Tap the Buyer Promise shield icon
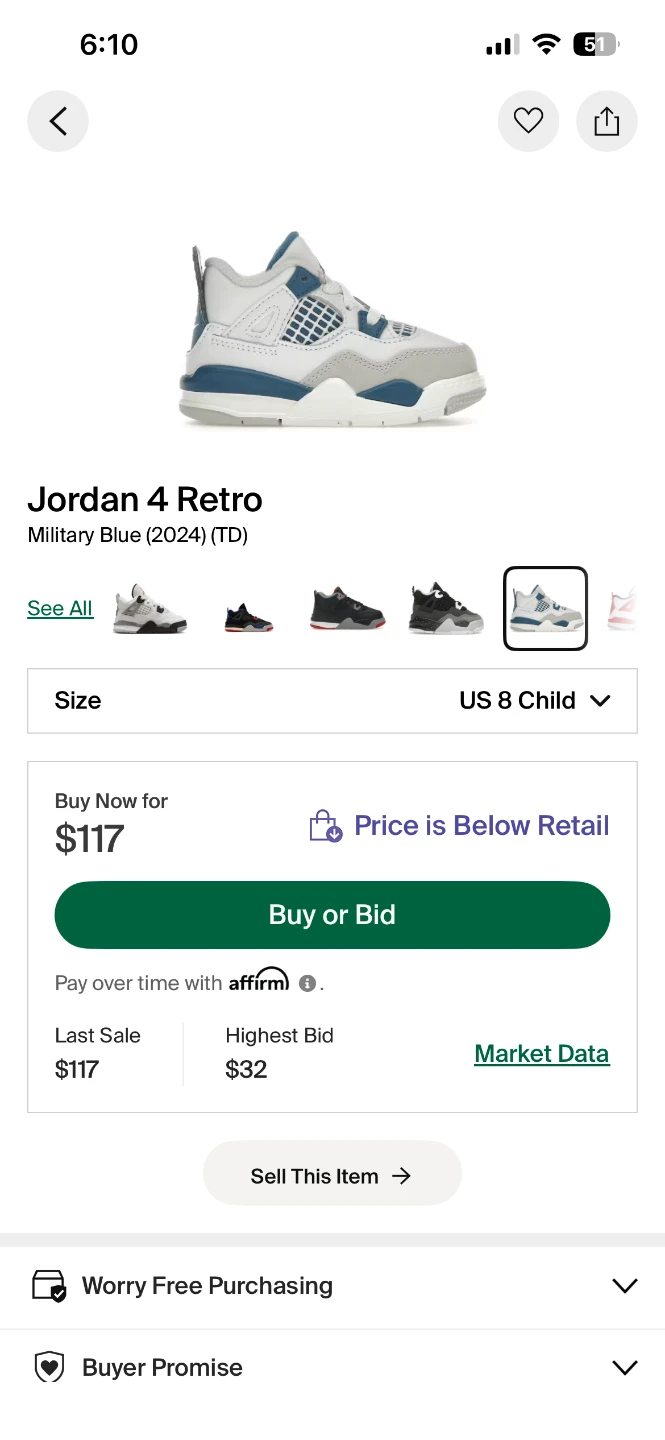 tap(49, 1367)
